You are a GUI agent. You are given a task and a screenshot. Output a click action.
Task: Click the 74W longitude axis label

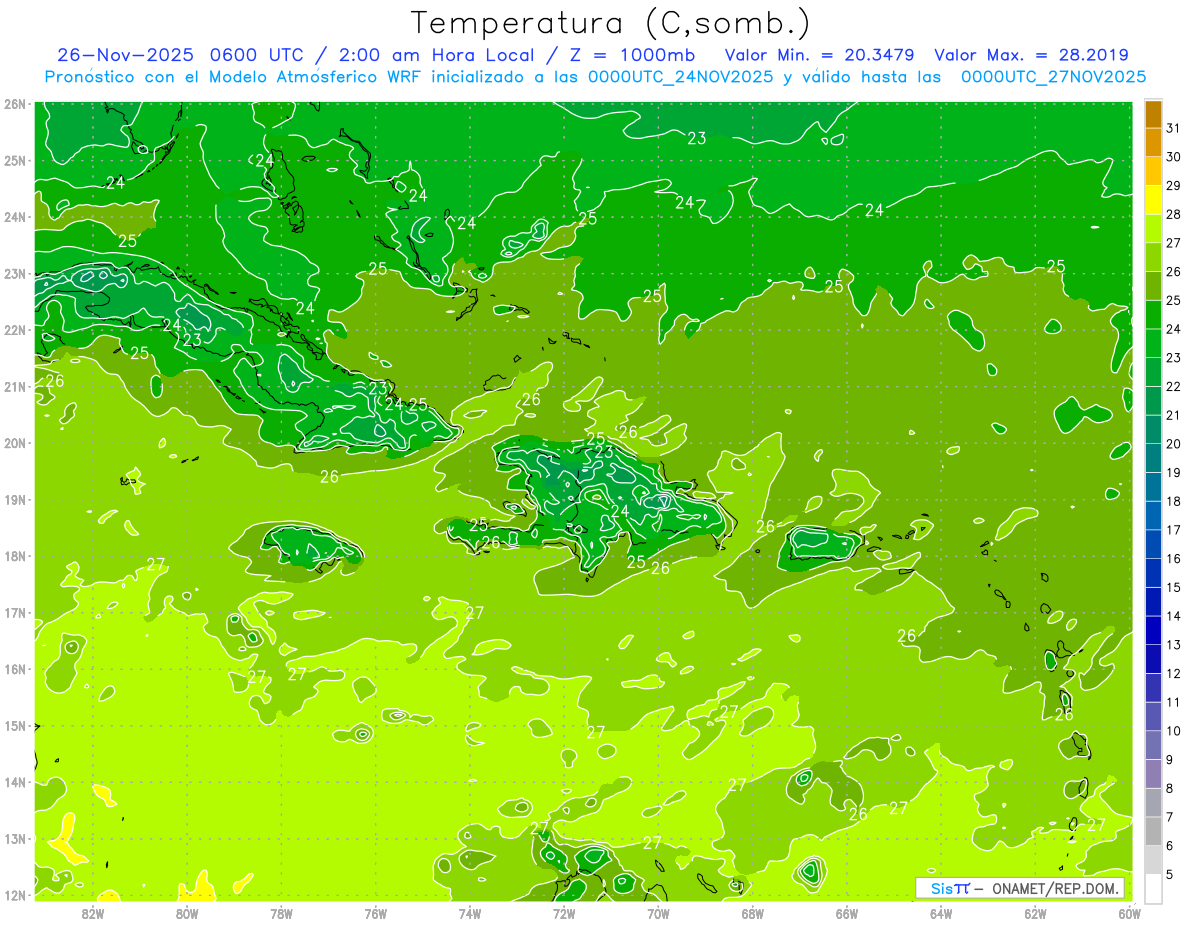tap(470, 913)
